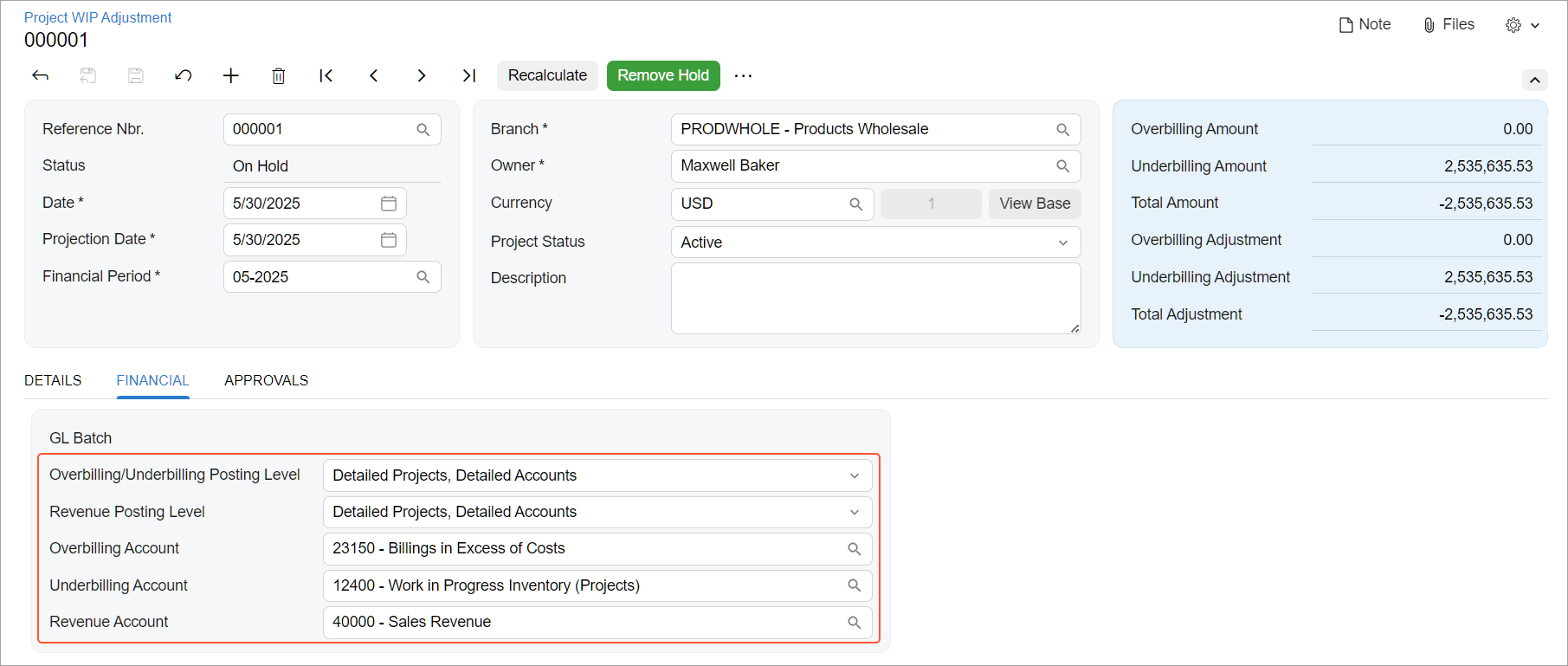Open the Financial Period lookup
Image resolution: width=1568 pixels, height=666 pixels.
423,277
